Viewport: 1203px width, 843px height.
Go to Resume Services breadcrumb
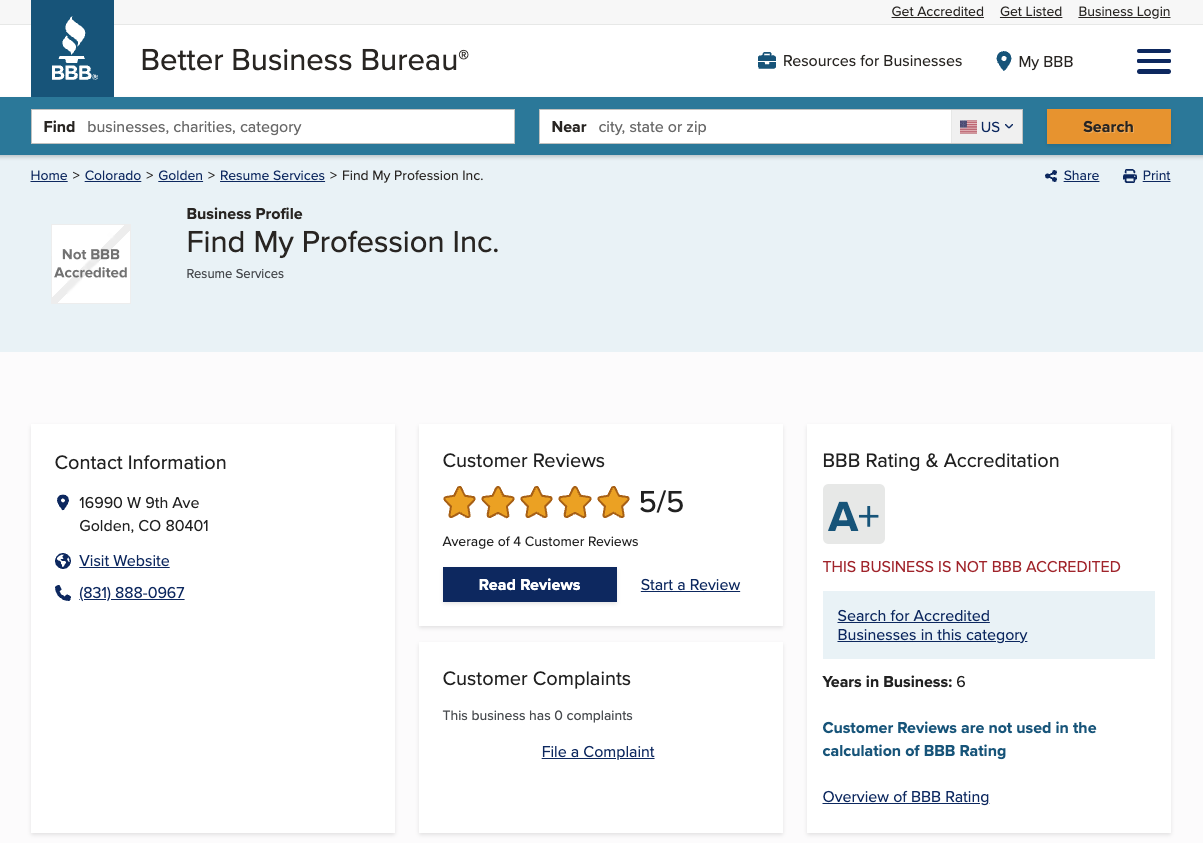point(272,176)
